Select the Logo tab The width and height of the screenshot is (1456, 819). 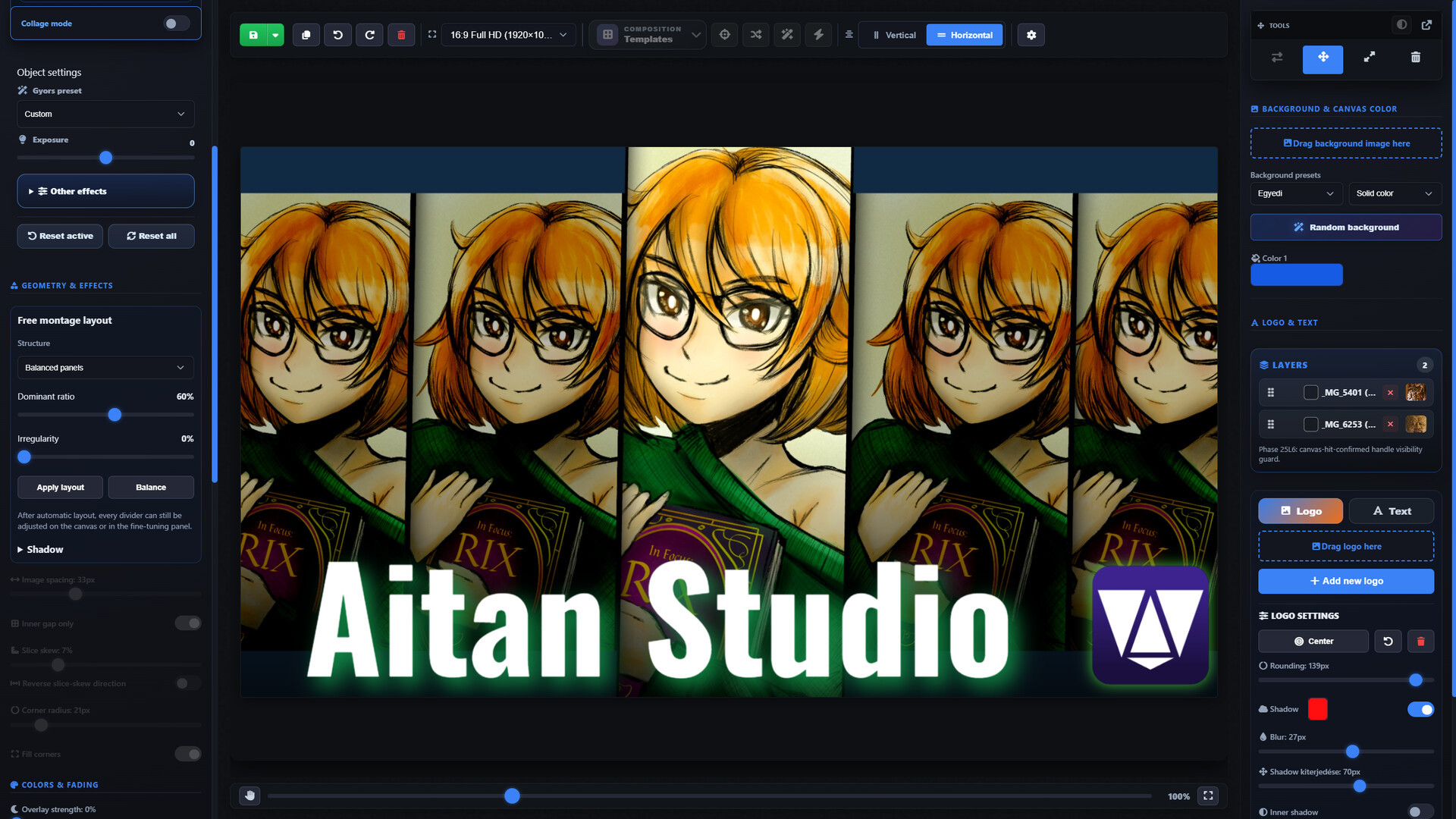[x=1301, y=511]
